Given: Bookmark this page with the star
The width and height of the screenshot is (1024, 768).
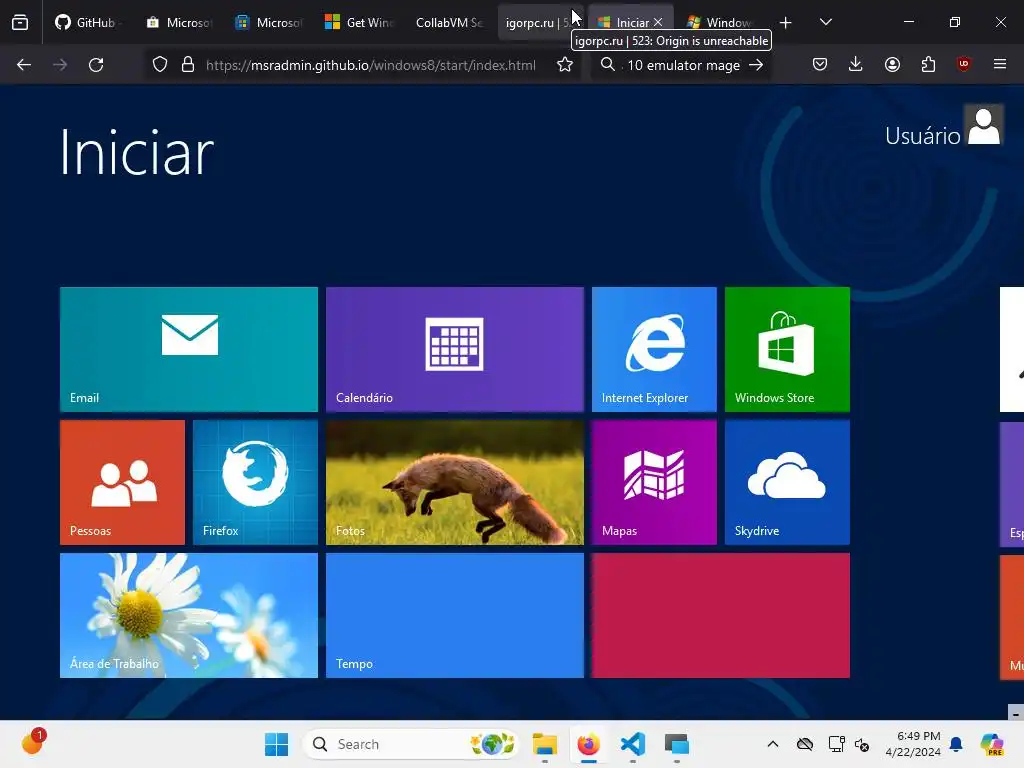Looking at the screenshot, I should [x=565, y=65].
